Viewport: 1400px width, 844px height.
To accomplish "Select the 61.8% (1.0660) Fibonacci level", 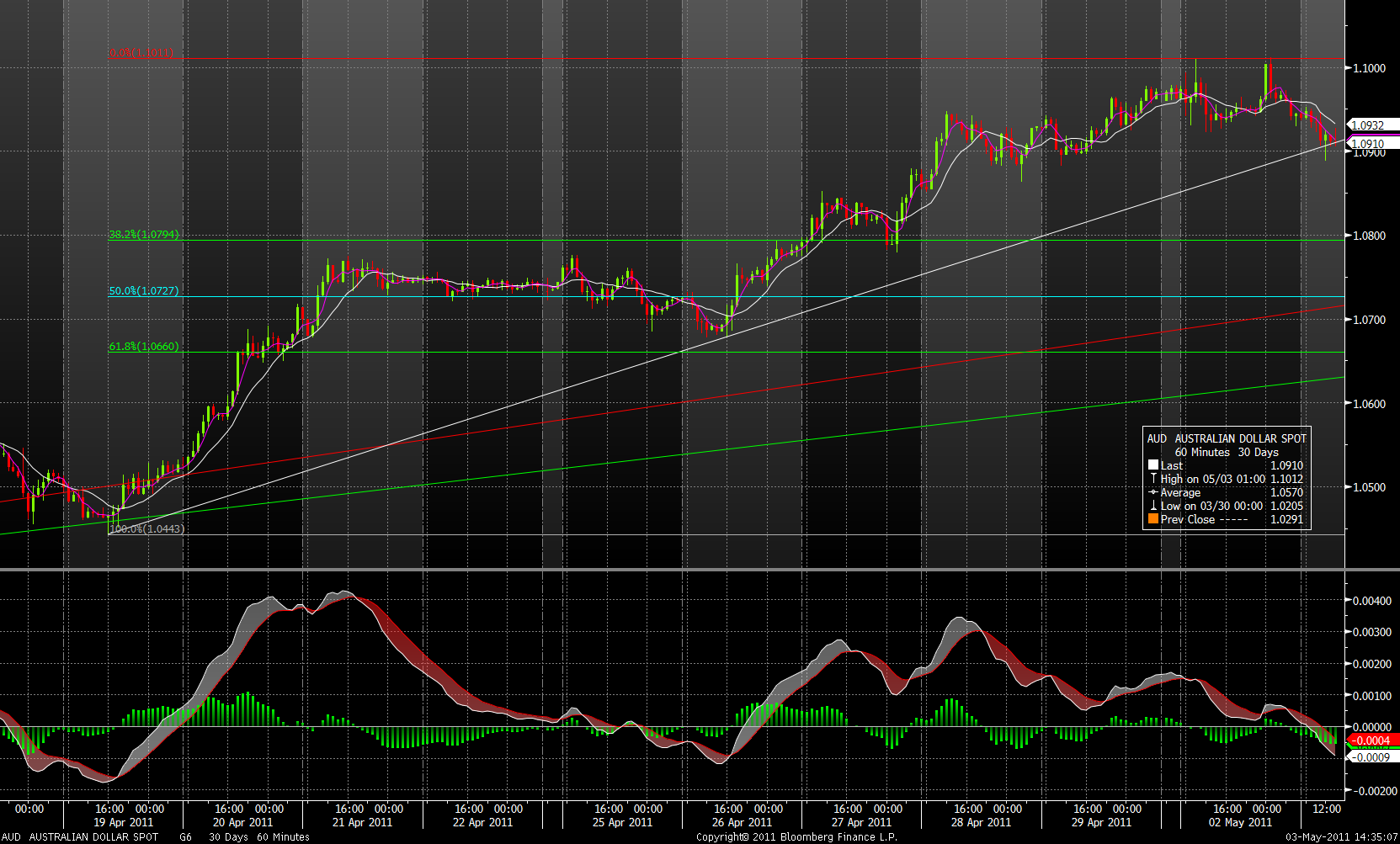I will tap(144, 347).
